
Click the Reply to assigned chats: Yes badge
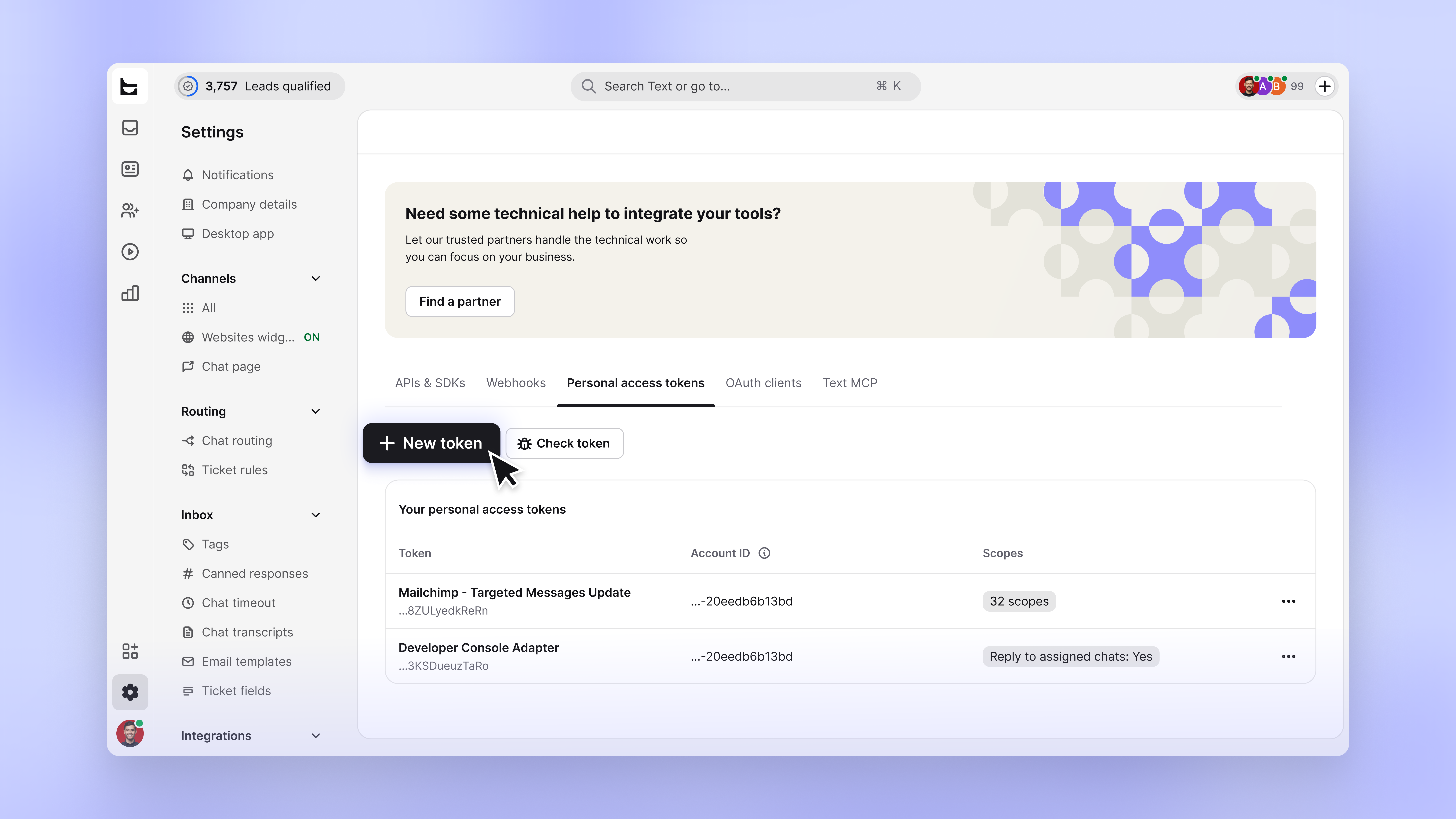[x=1071, y=657]
